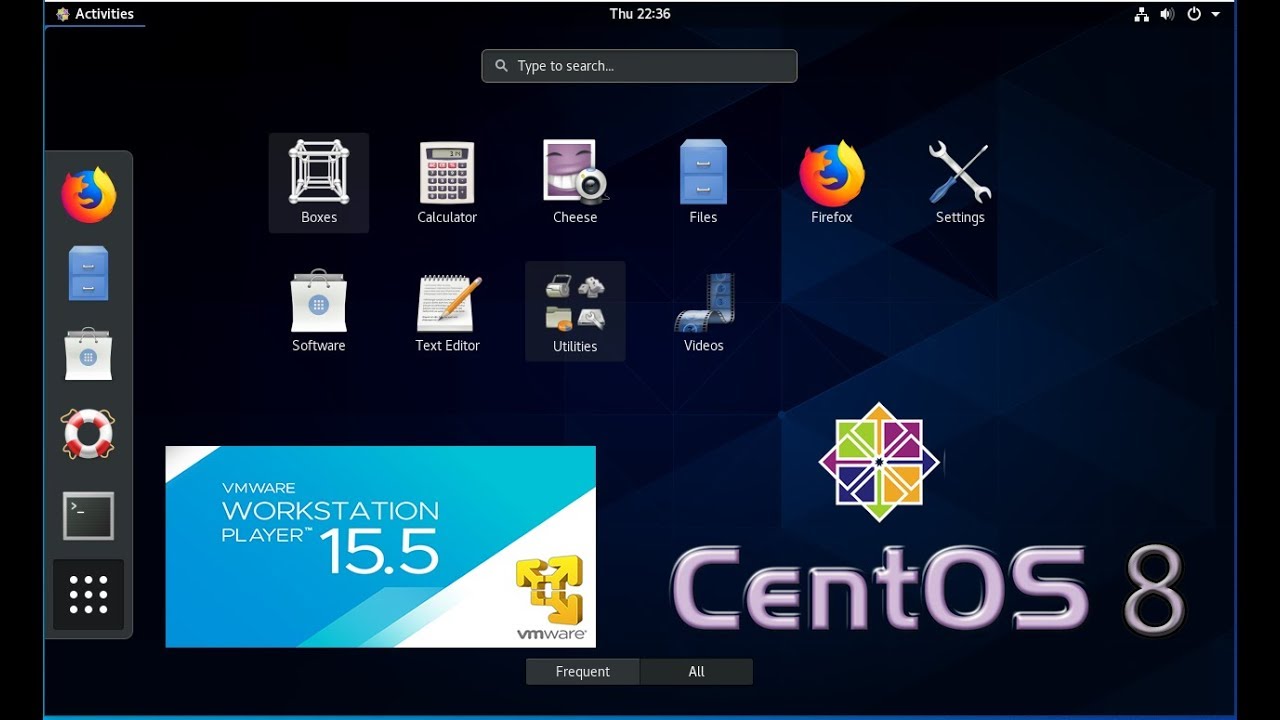Open system menu dropdown arrow
This screenshot has width=1280, height=720.
coord(1216,14)
